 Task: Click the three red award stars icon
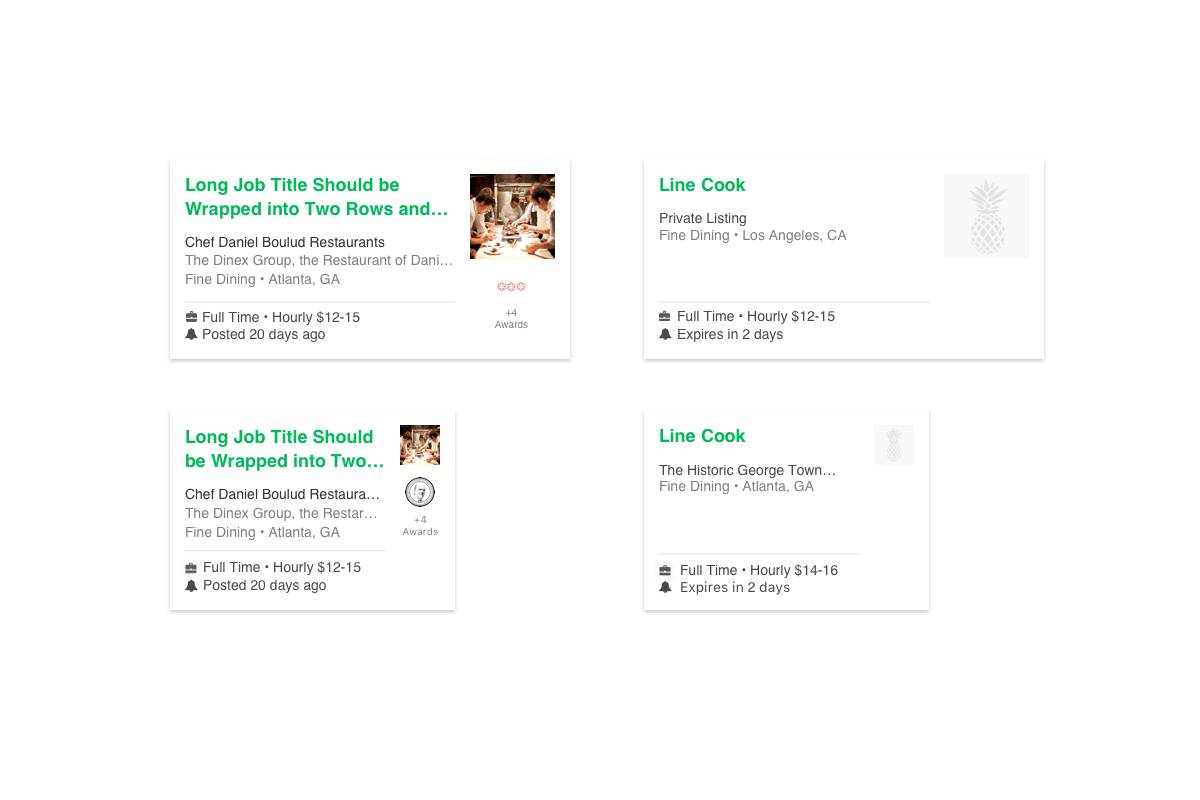point(511,287)
